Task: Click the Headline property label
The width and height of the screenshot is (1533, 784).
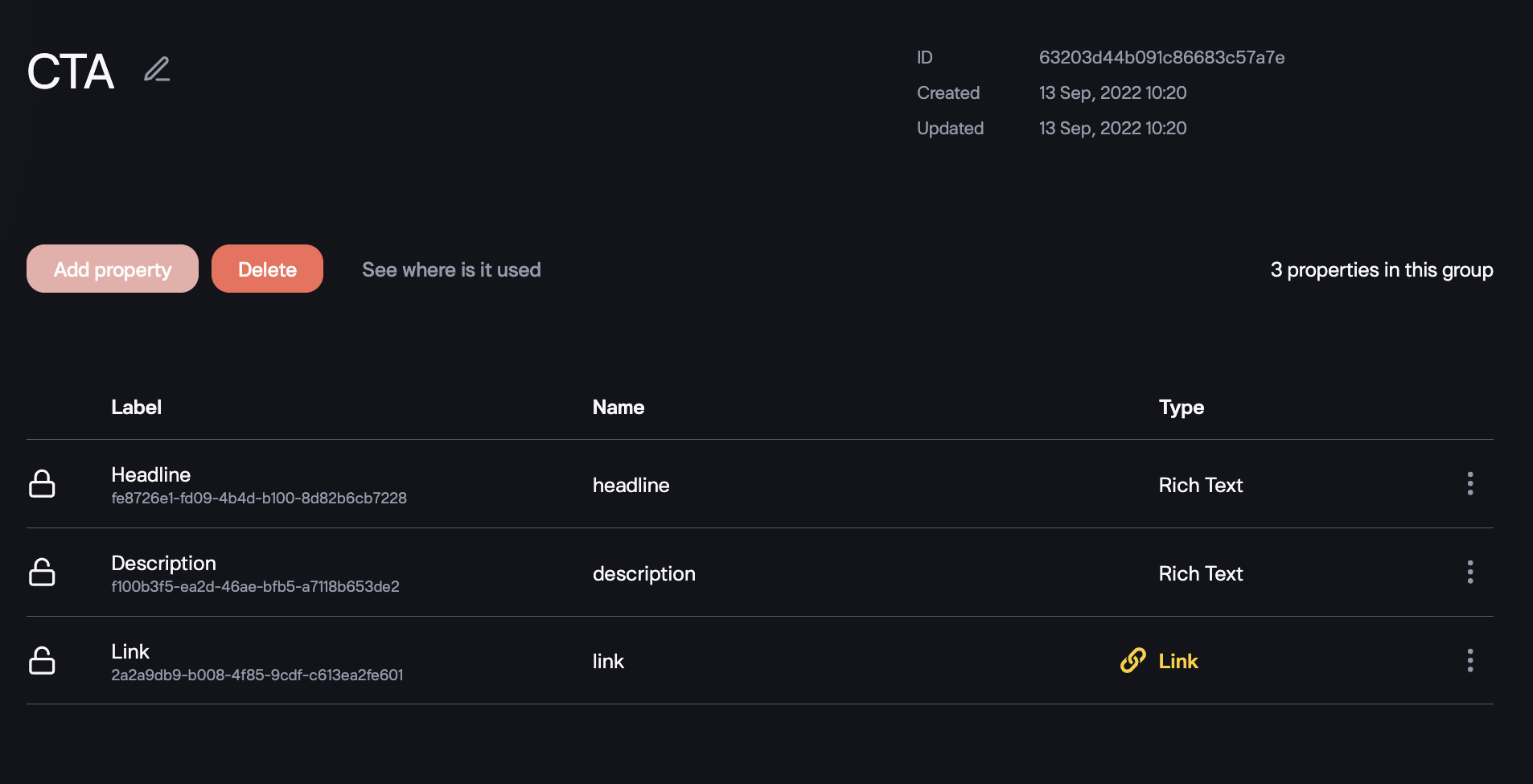Action: coord(151,474)
